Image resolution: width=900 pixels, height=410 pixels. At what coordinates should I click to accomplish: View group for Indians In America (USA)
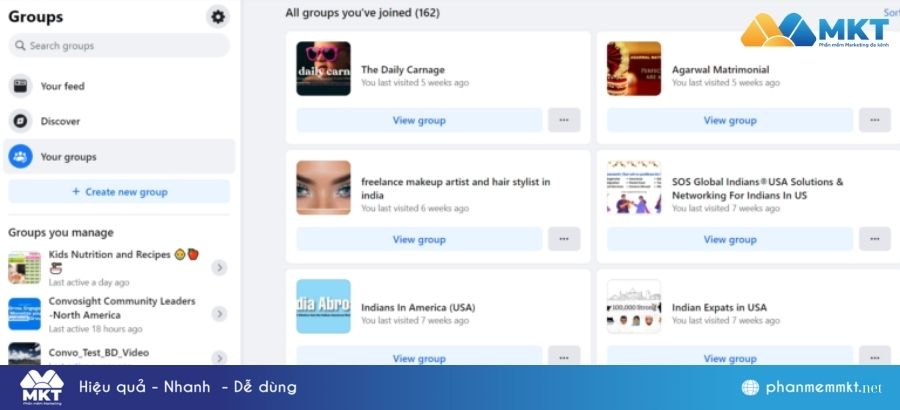[419, 355]
